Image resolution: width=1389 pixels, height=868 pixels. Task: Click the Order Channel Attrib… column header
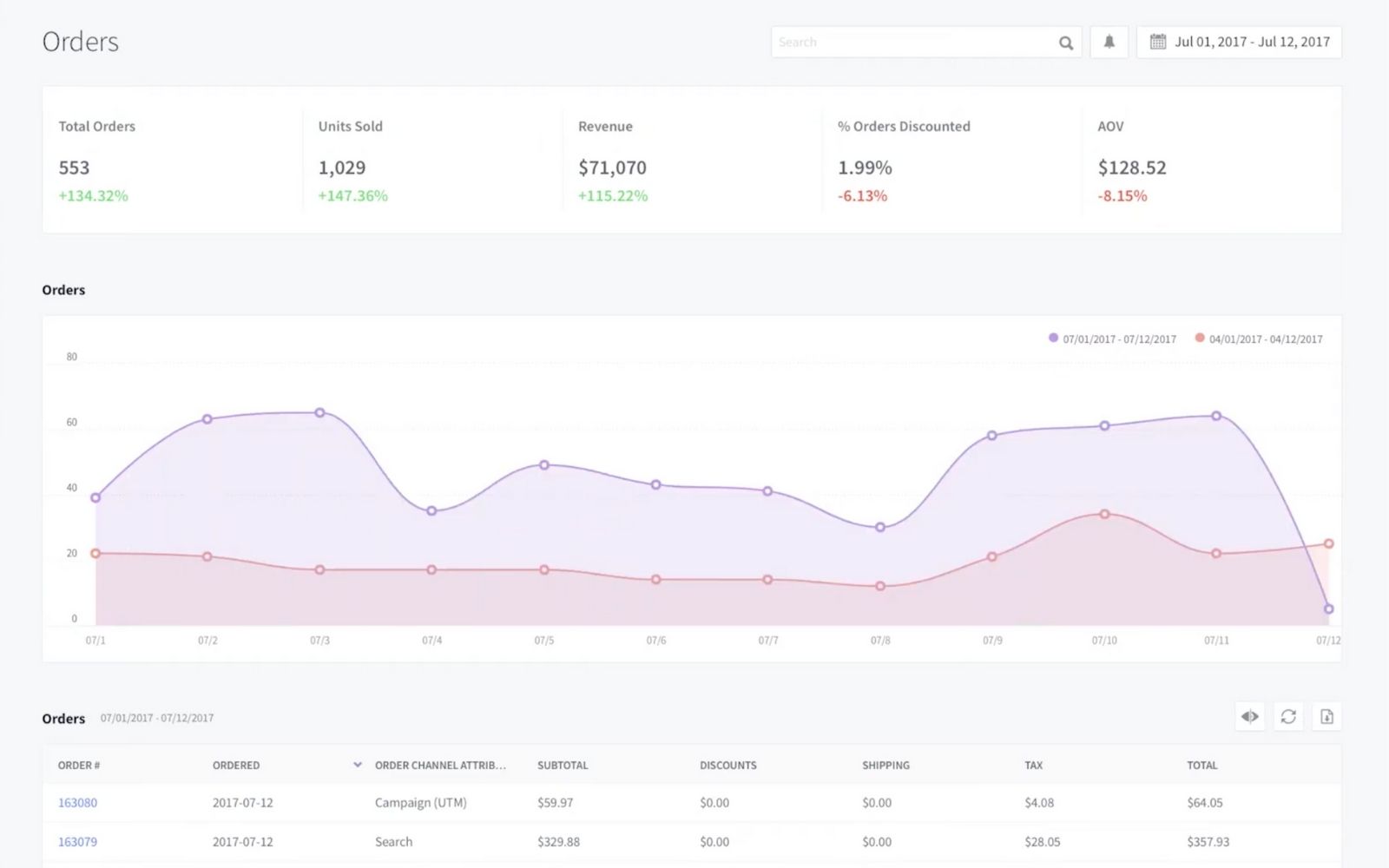(440, 766)
